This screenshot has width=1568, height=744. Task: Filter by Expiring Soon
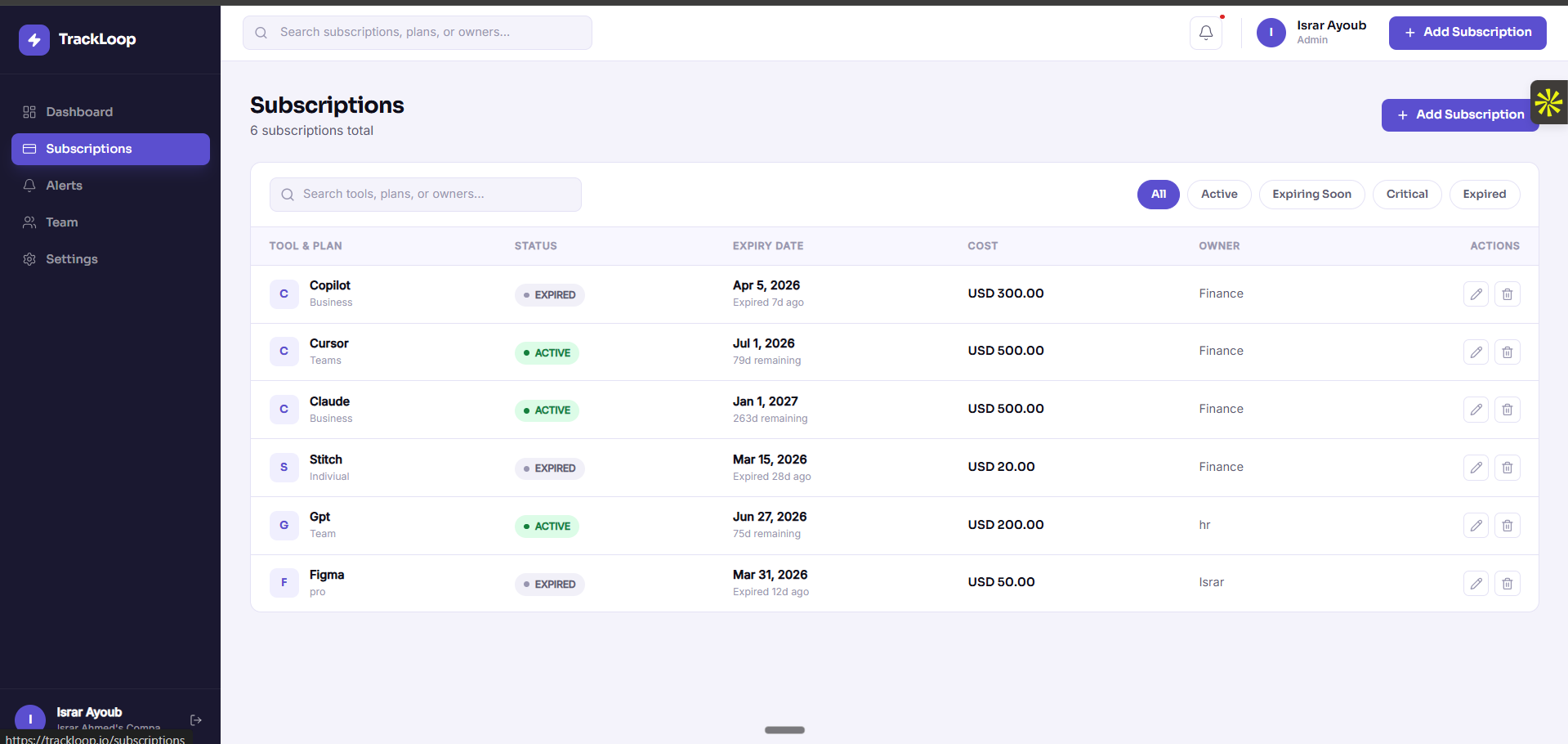pos(1311,195)
